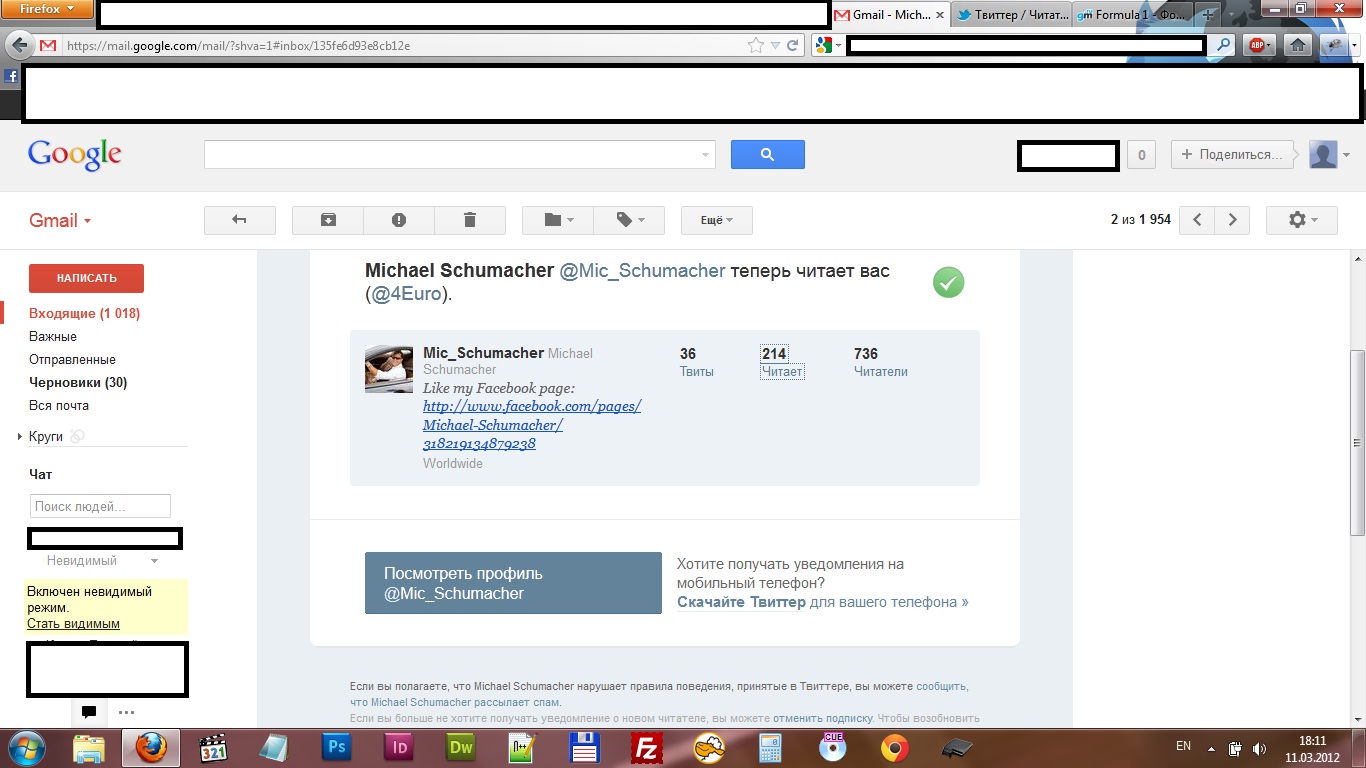The image size is (1366, 768).
Task: Click the three dots more icon in sidebar
Action: pyautogui.click(x=126, y=713)
